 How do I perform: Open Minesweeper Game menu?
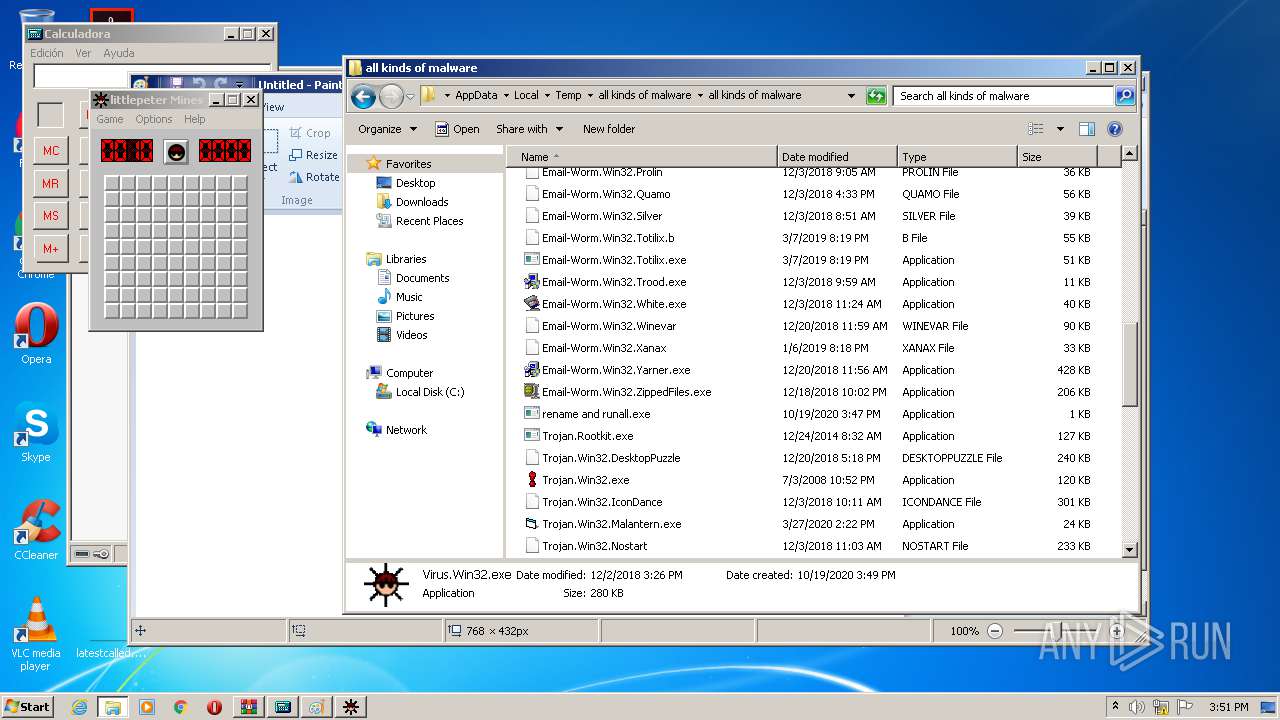point(110,119)
